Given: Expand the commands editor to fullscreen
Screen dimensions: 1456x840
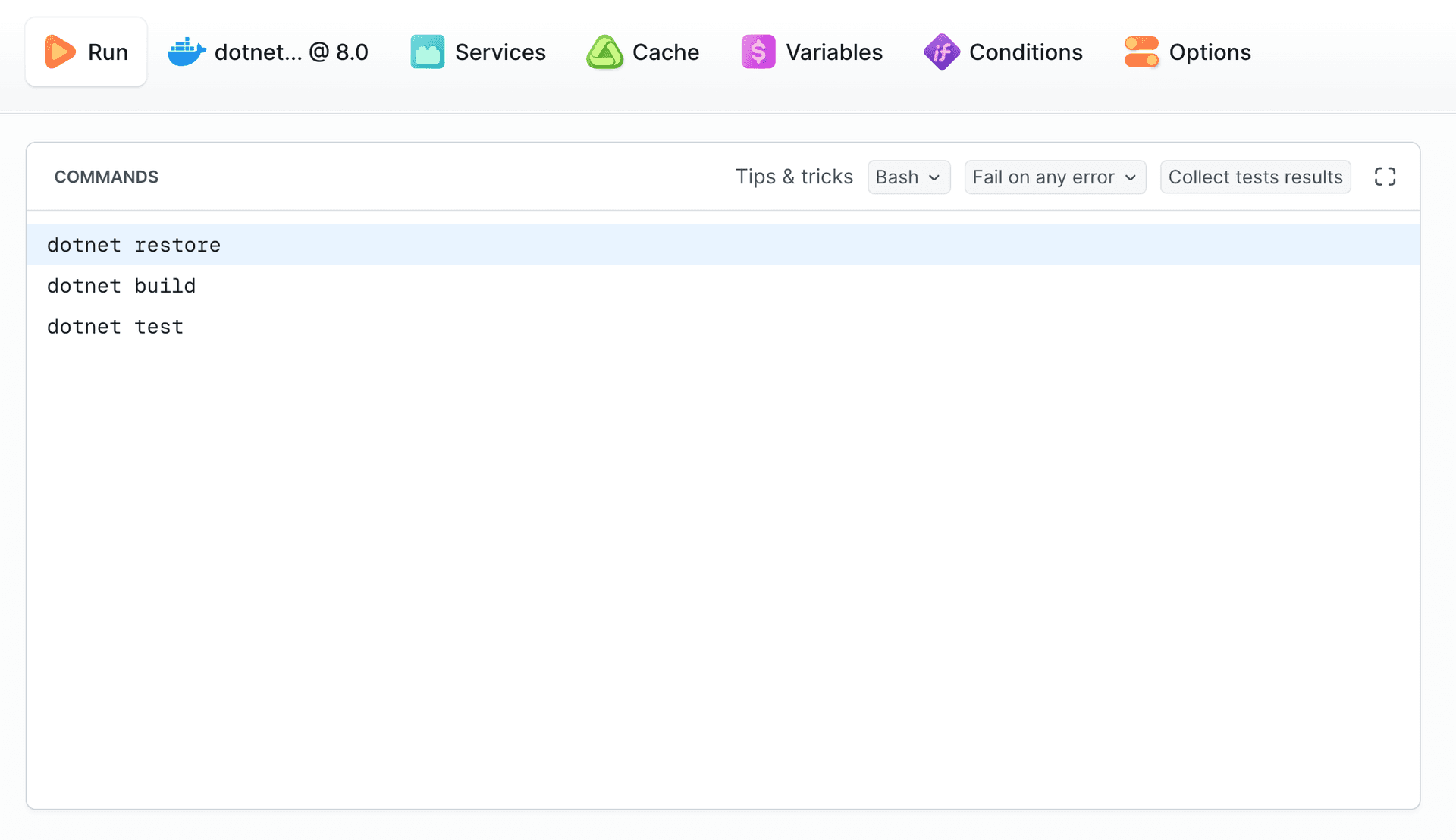Looking at the screenshot, I should point(1385,177).
